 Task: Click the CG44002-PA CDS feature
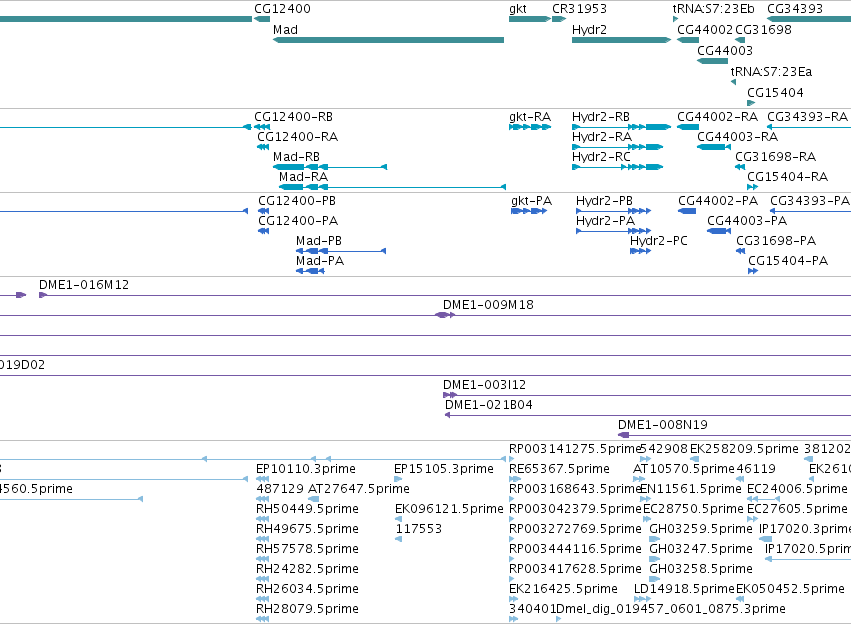click(687, 211)
